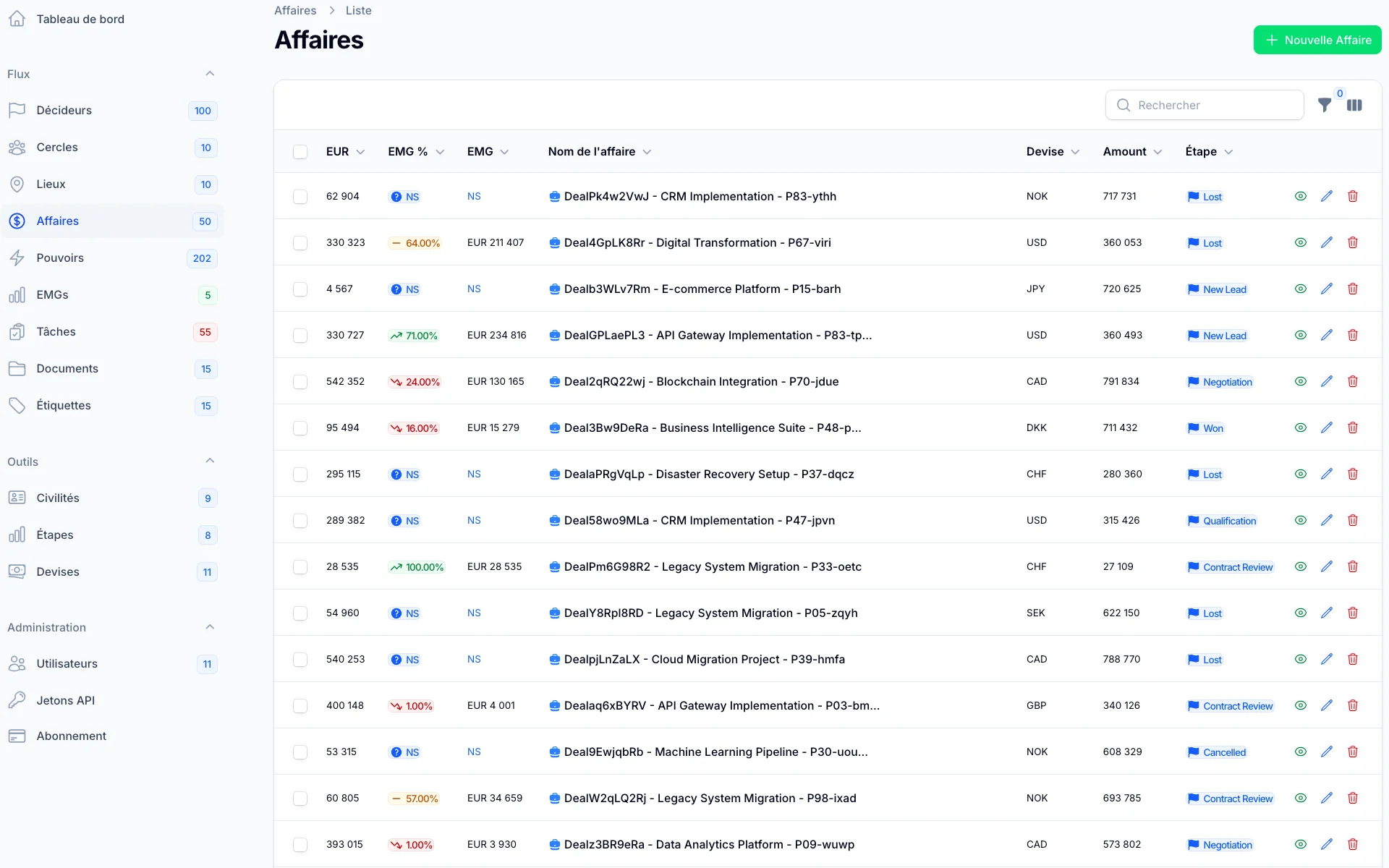
Task: Edit the DealaPRgVqLp Disaster Recovery row
Action: point(1326,474)
